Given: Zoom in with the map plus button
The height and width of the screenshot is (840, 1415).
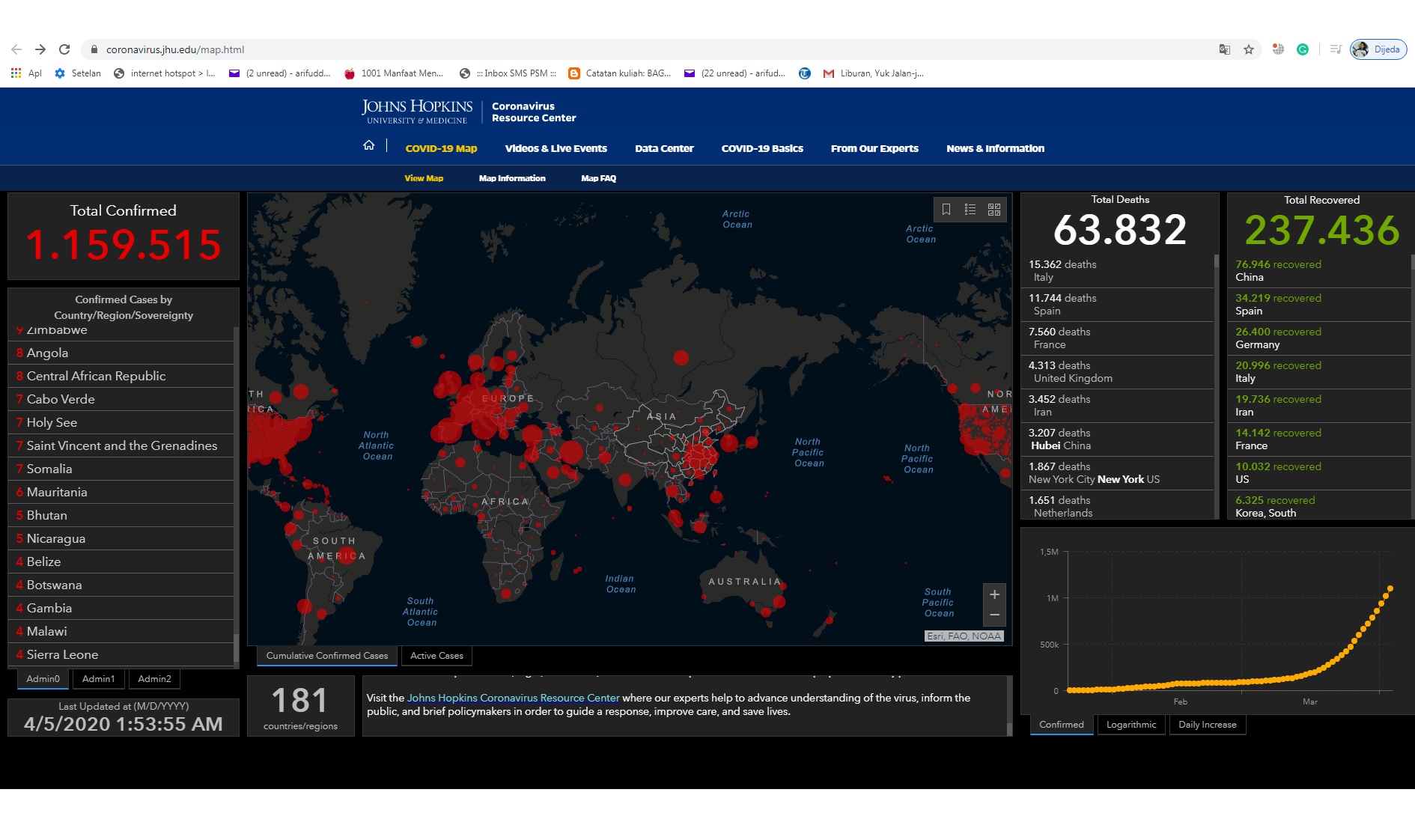Looking at the screenshot, I should tap(994, 594).
